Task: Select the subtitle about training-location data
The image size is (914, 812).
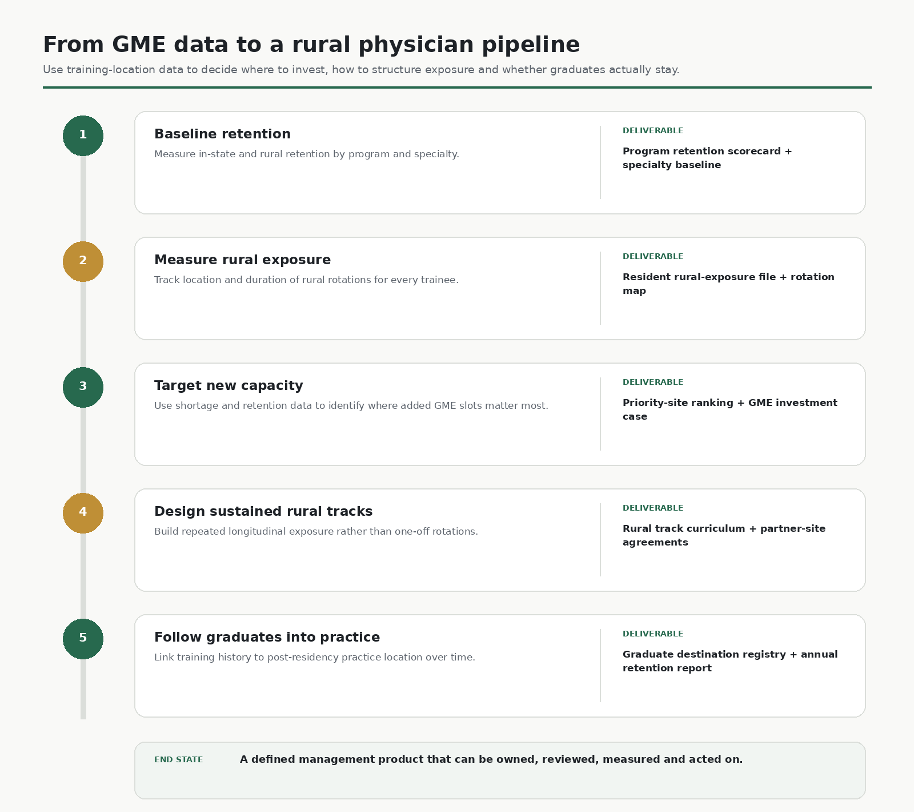Action: [361, 69]
